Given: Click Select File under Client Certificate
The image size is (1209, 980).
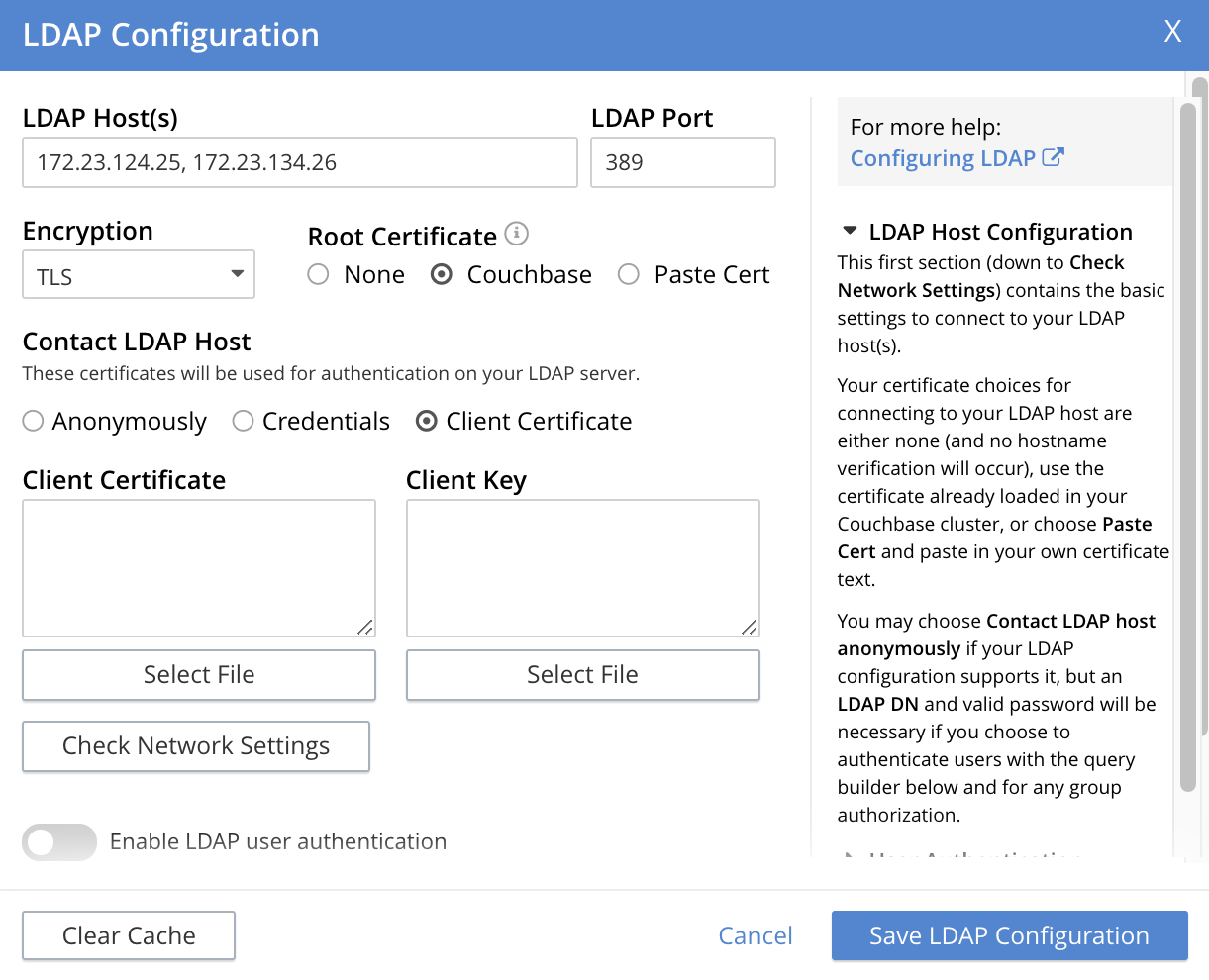Looking at the screenshot, I should pos(198,674).
